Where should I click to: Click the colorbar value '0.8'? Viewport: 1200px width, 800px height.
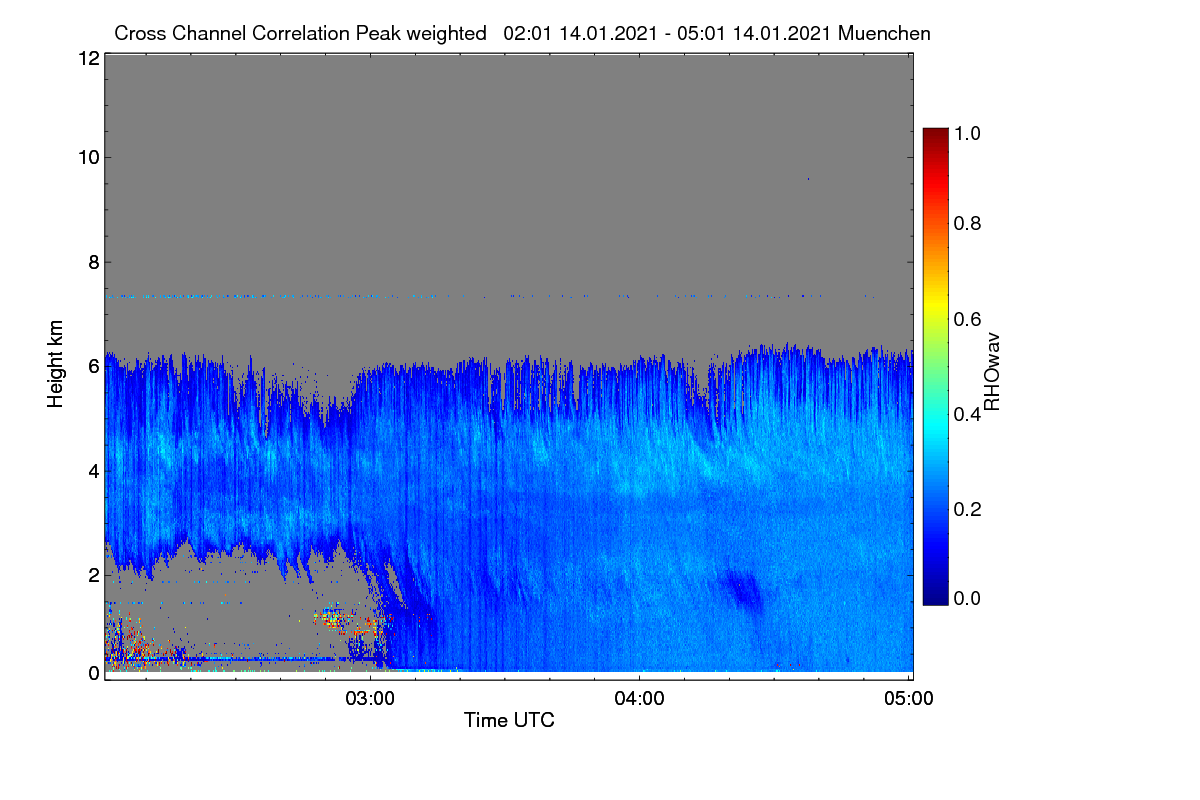[x=968, y=224]
